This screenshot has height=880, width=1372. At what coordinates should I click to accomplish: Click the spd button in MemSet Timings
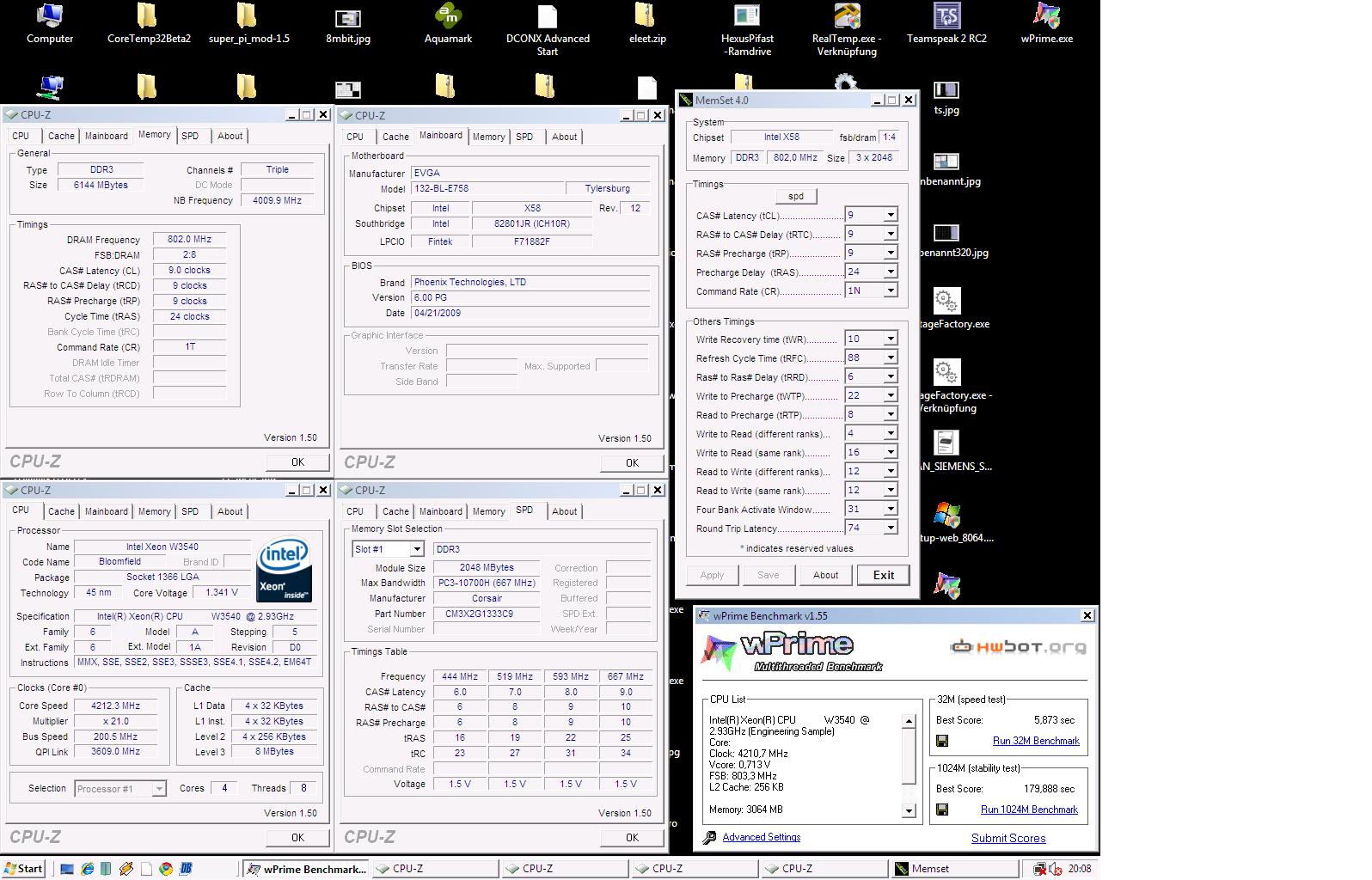[x=796, y=196]
